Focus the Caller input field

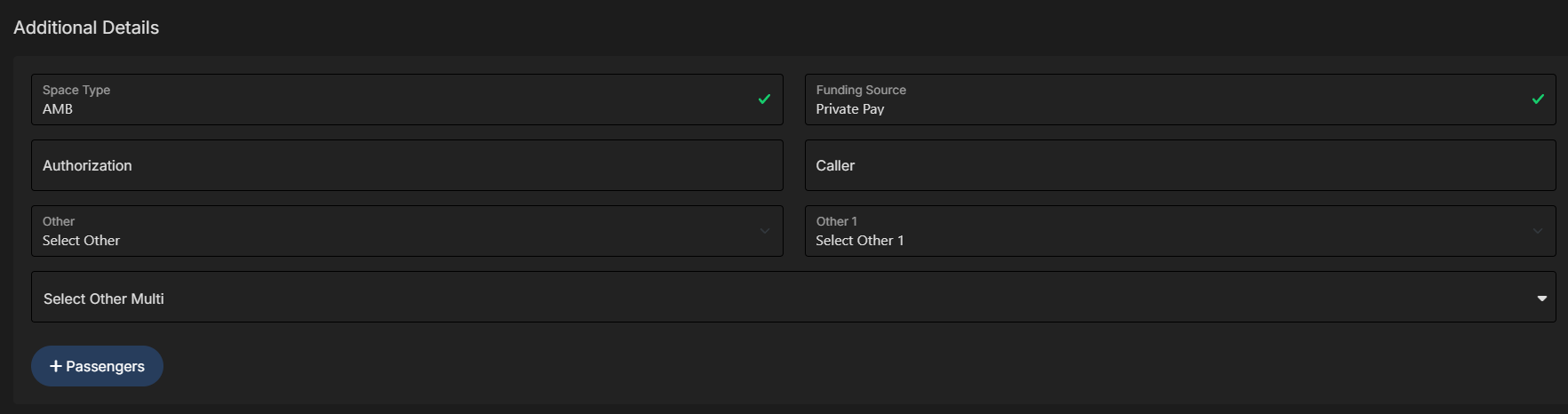click(1180, 165)
